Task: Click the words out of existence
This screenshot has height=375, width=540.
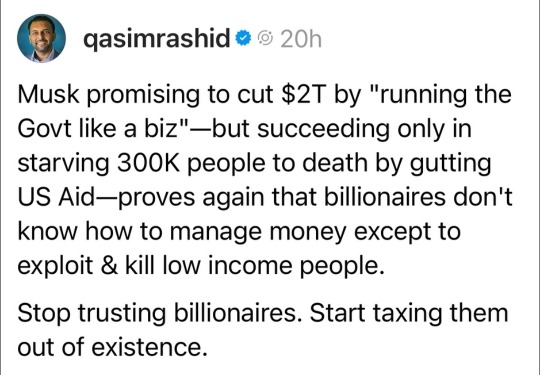Action: 113,347
